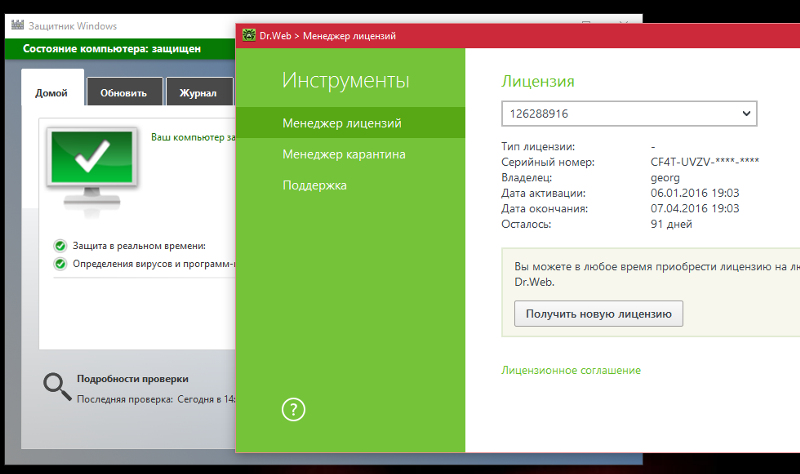Click the Dr.Web spider logo icon in title bar
Image resolution: width=800 pixels, height=474 pixels.
pos(249,35)
